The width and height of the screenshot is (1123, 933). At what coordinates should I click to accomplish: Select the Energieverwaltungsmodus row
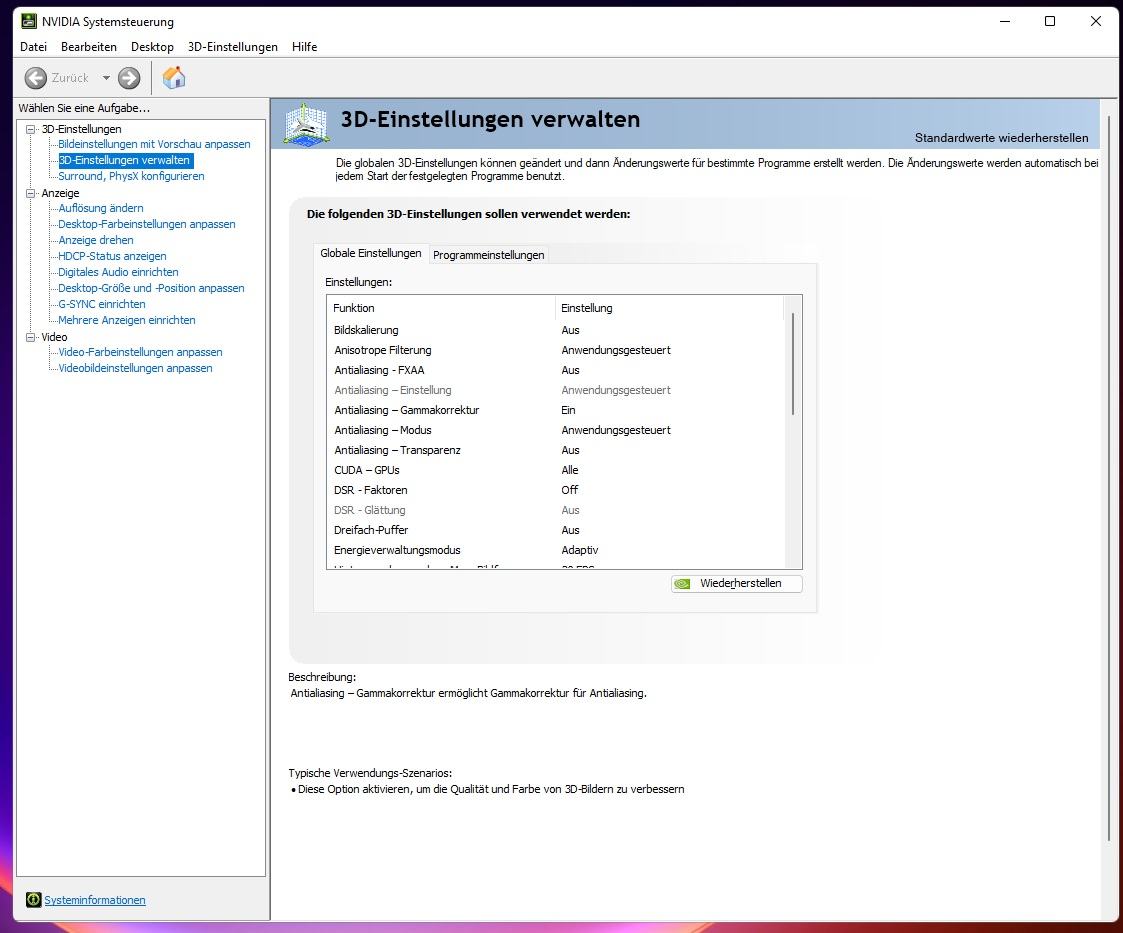[556, 551]
